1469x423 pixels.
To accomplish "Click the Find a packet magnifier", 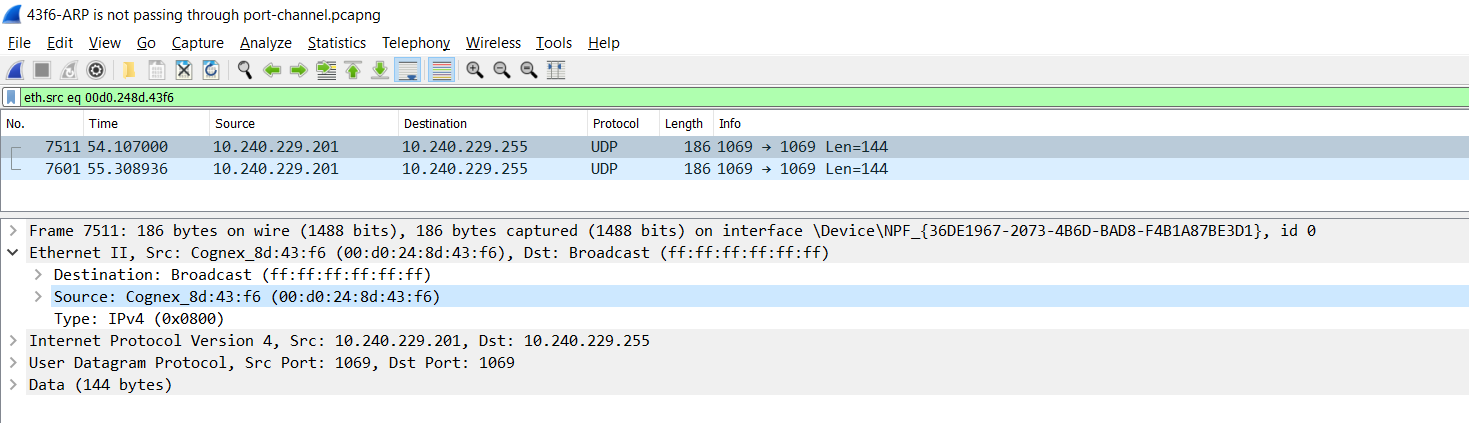I will [x=244, y=70].
